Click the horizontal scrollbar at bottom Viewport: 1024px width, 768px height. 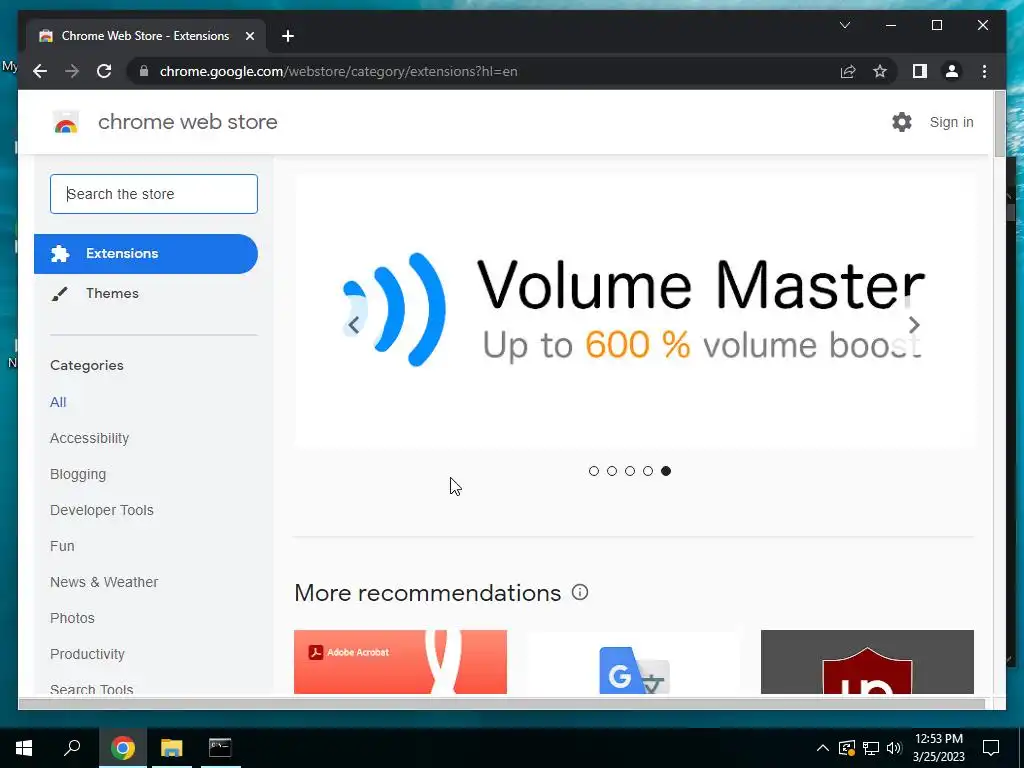502,703
